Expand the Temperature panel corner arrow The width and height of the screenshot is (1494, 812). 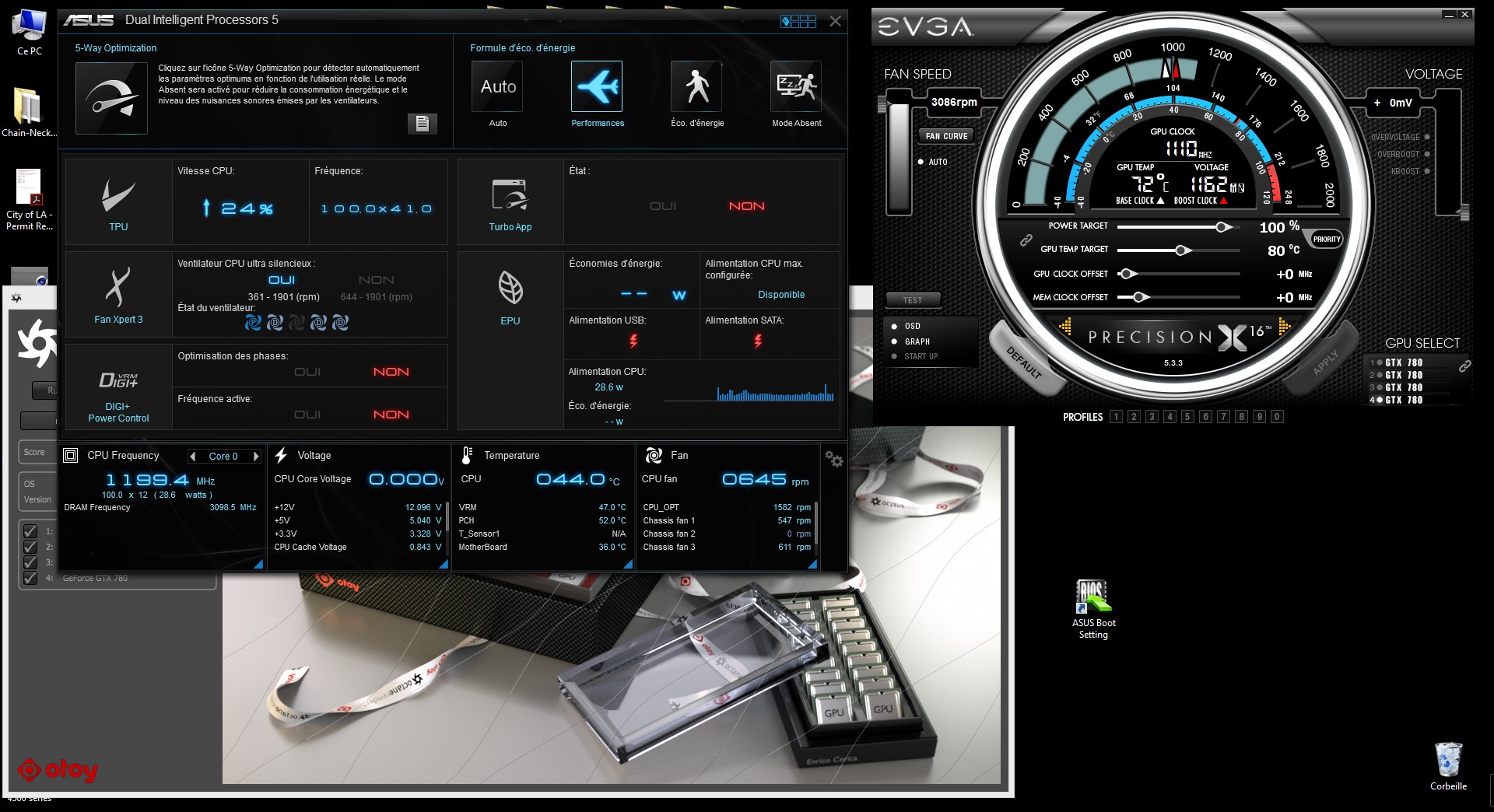(628, 565)
